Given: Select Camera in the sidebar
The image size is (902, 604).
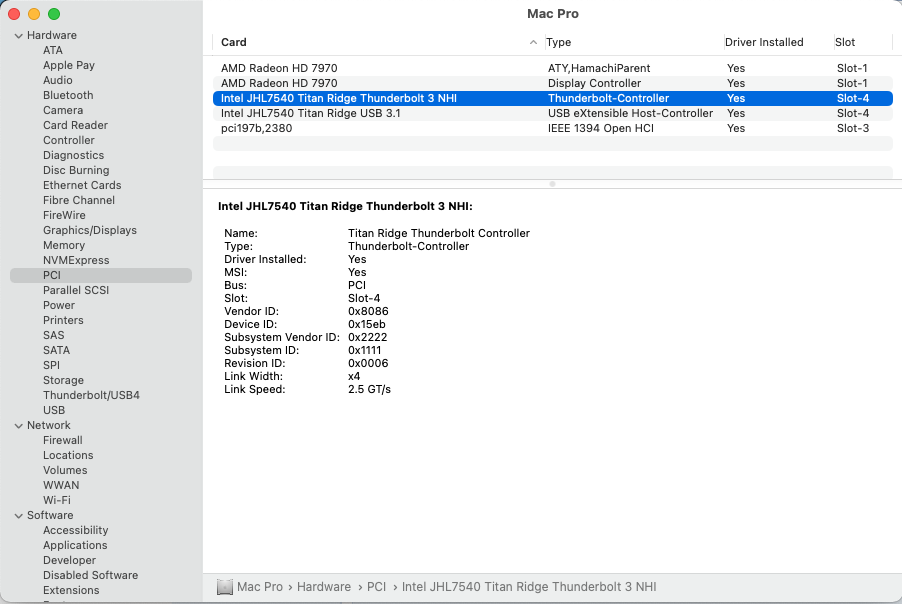Looking at the screenshot, I should coord(63,110).
